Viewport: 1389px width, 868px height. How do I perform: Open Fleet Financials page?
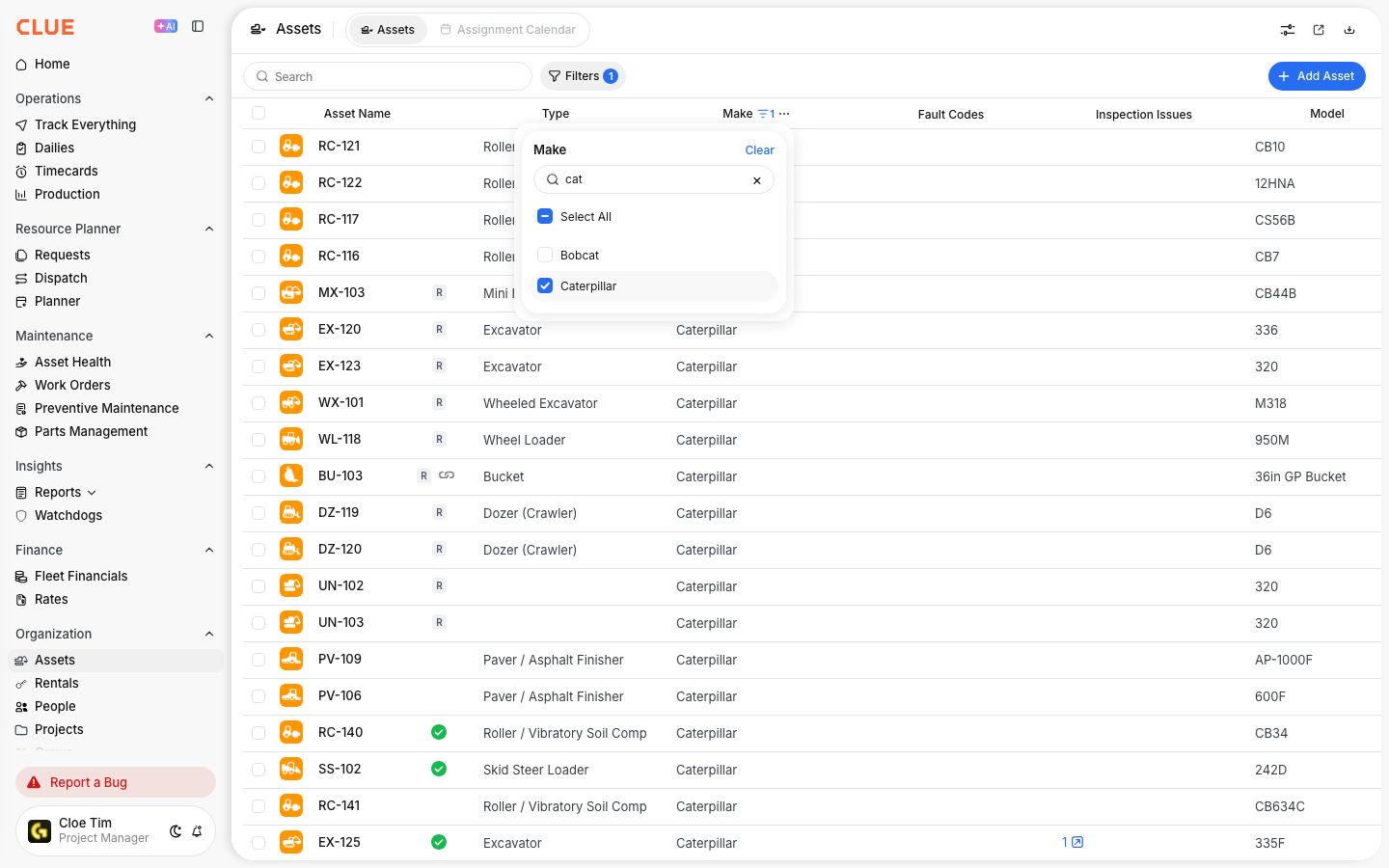[81, 576]
